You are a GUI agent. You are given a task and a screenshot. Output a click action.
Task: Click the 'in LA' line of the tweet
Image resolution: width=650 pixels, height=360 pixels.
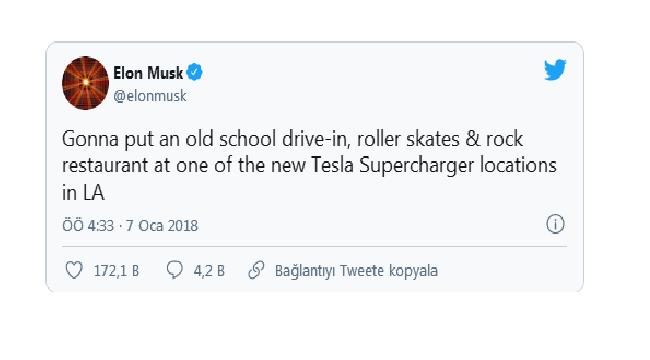pos(83,193)
